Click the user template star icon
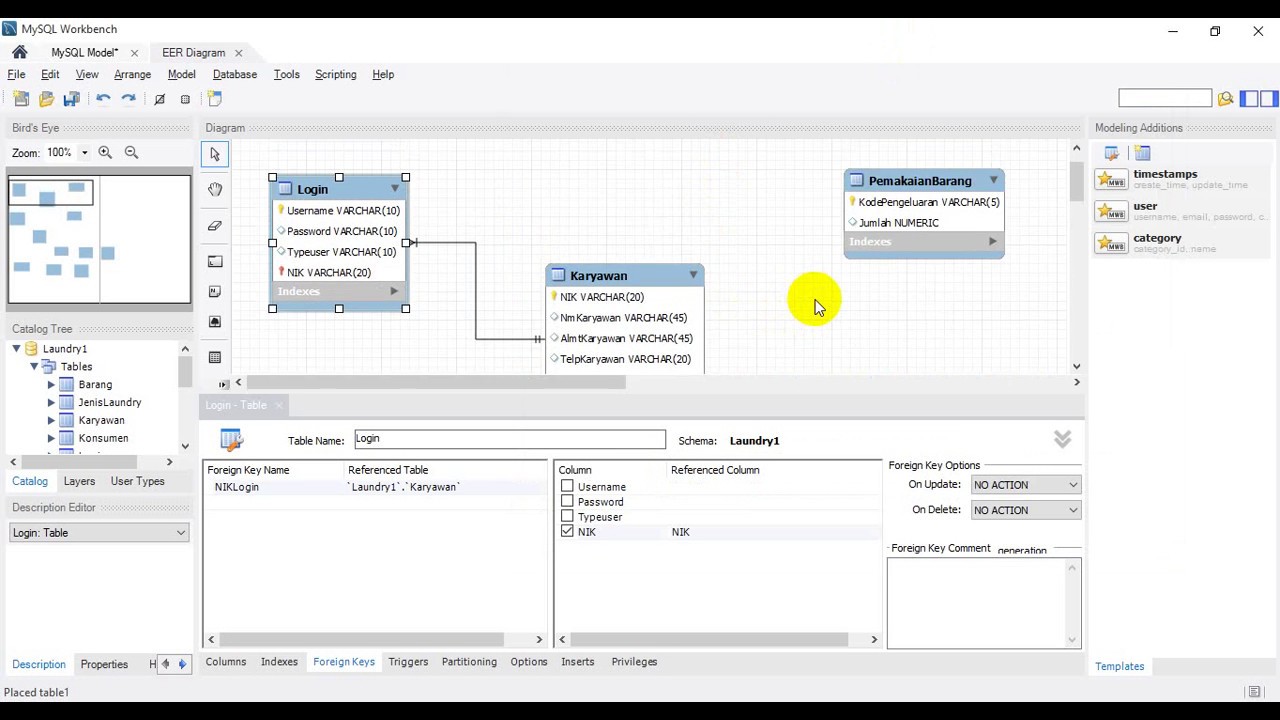 tap(1111, 211)
